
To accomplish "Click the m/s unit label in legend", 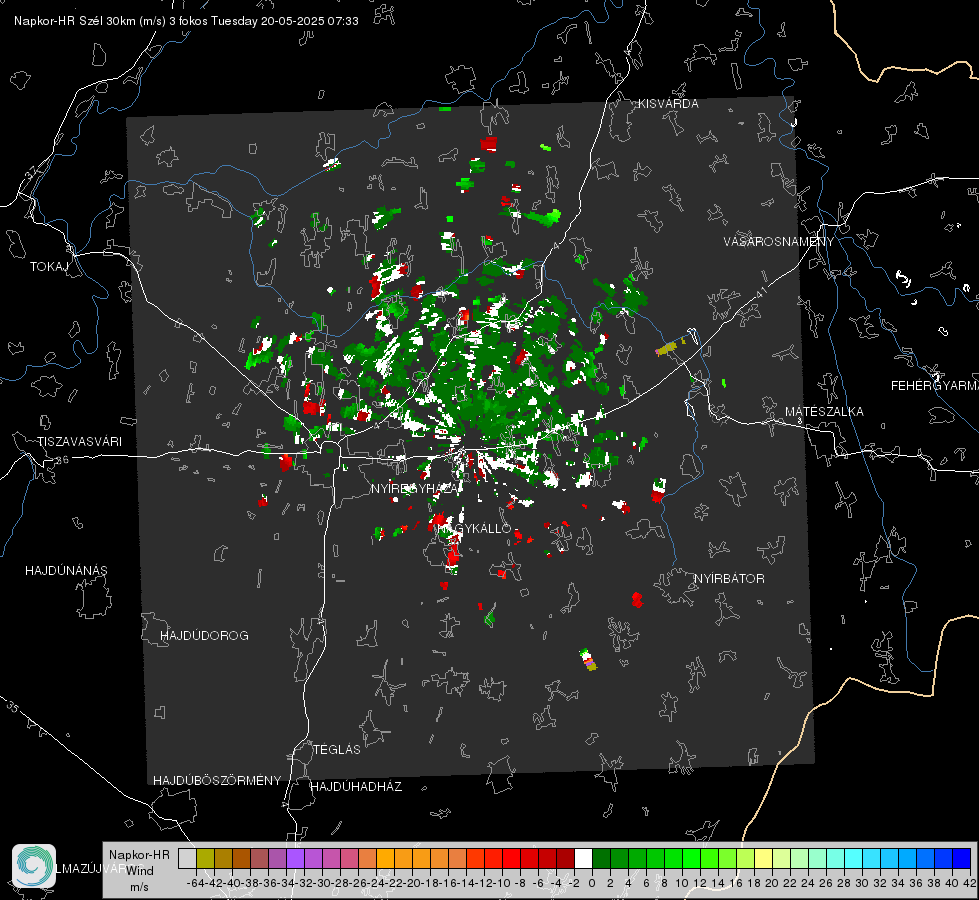I will click(139, 887).
